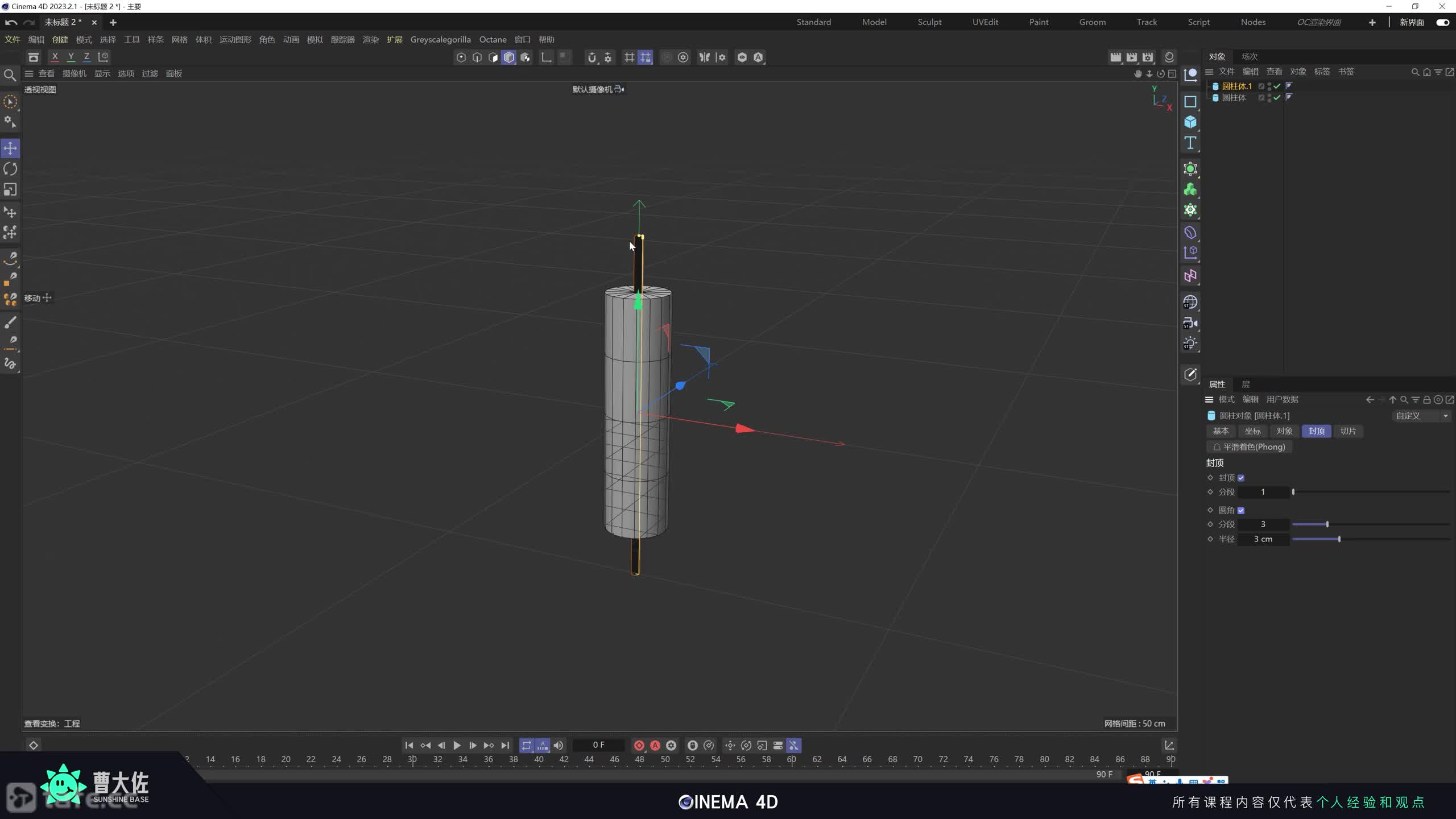Toggle the X axis lock icon

point(55,57)
